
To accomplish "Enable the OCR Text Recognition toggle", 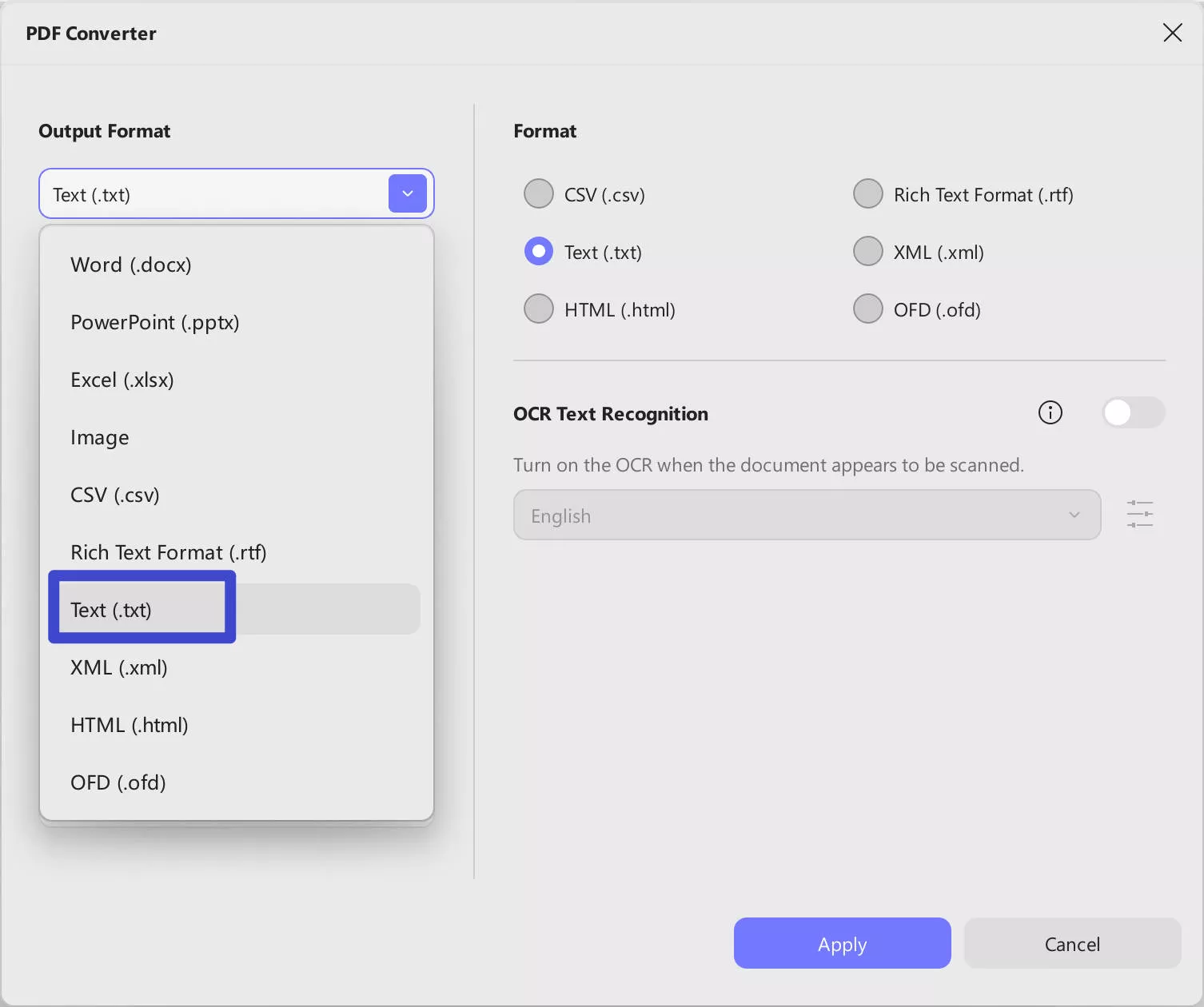I will point(1132,412).
